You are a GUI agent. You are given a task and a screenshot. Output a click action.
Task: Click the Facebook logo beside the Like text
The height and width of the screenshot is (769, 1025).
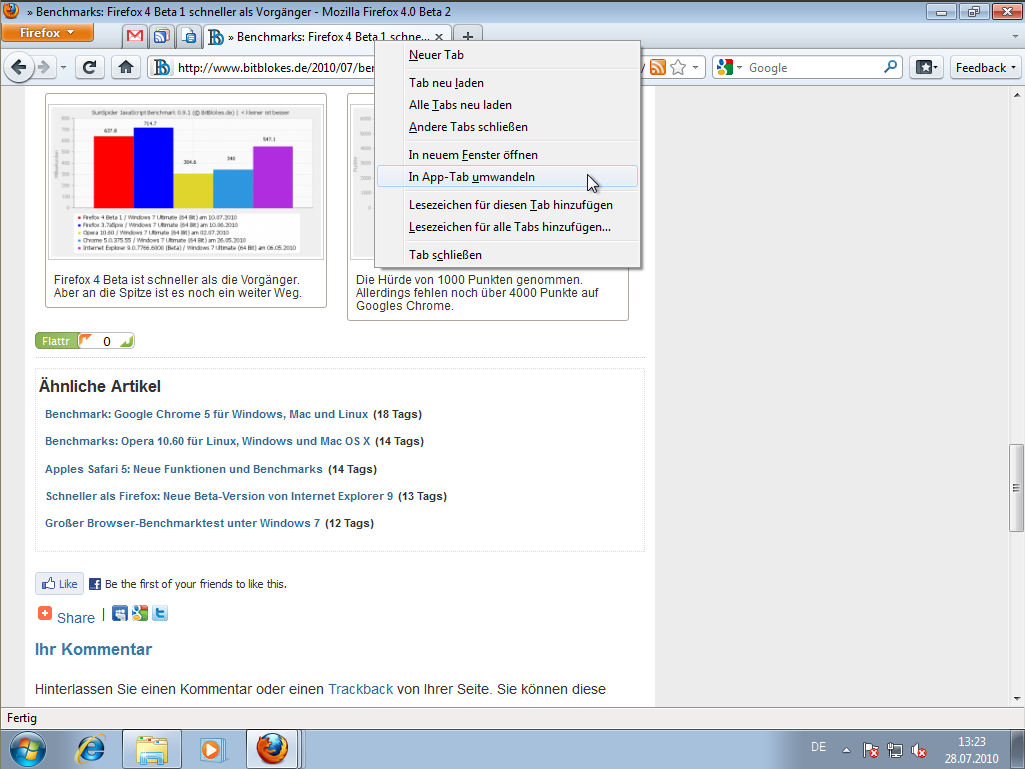[x=95, y=584]
